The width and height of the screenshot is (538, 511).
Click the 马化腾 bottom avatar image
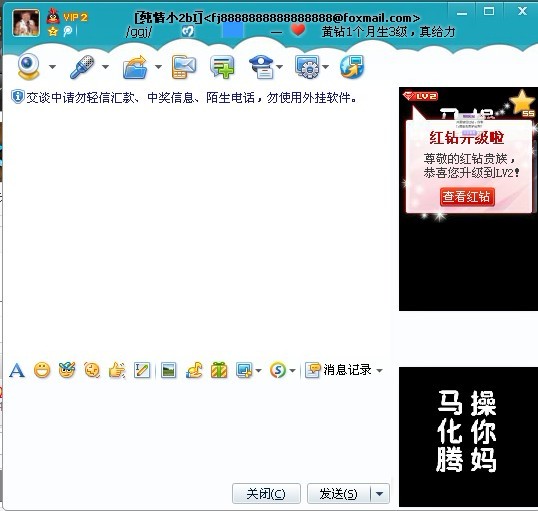pyautogui.click(x=468, y=437)
